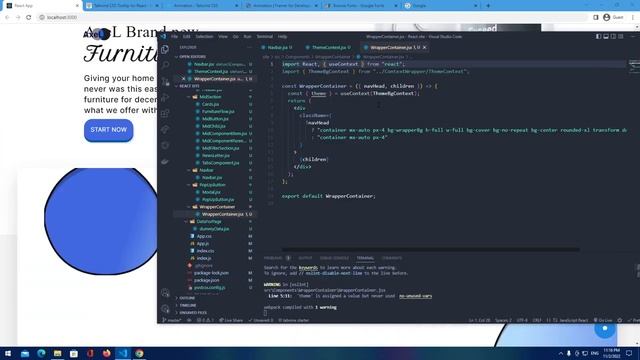Viewport: 640px width, 360px height.
Task: Open the Help menu in VS Code
Action: click(282, 36)
